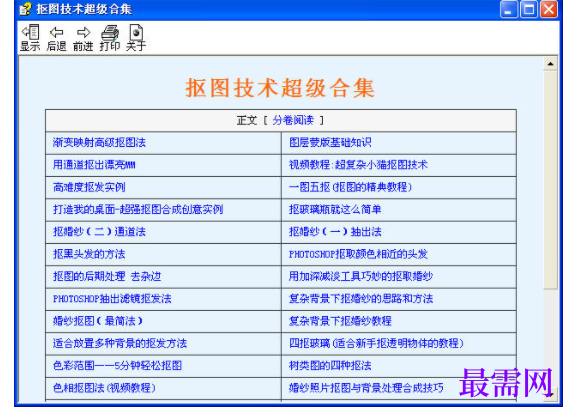Open 图层蒙版基础知识 link

pos(330,142)
